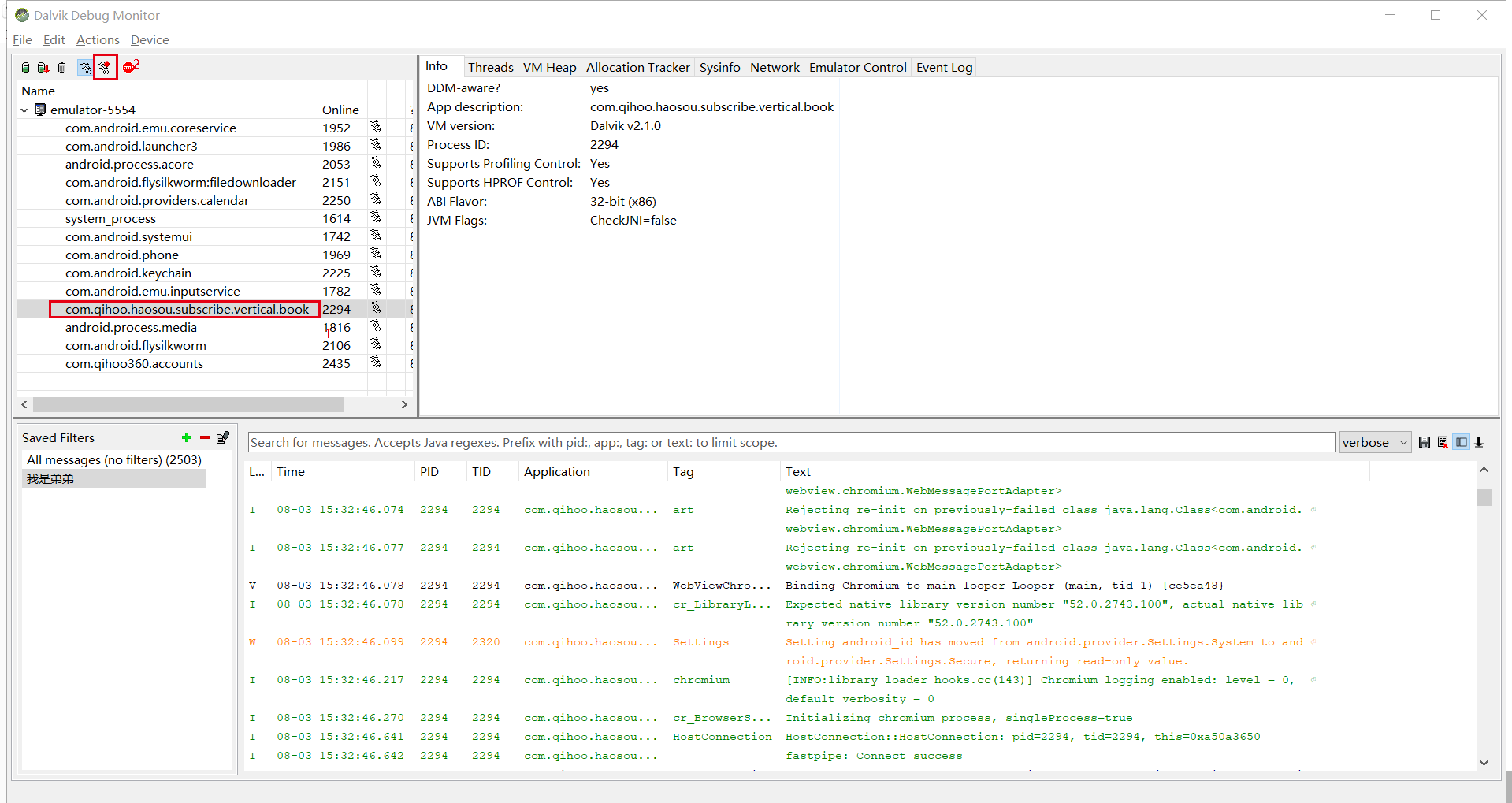Open the File menu
This screenshot has height=803, width=1512.
(x=22, y=39)
